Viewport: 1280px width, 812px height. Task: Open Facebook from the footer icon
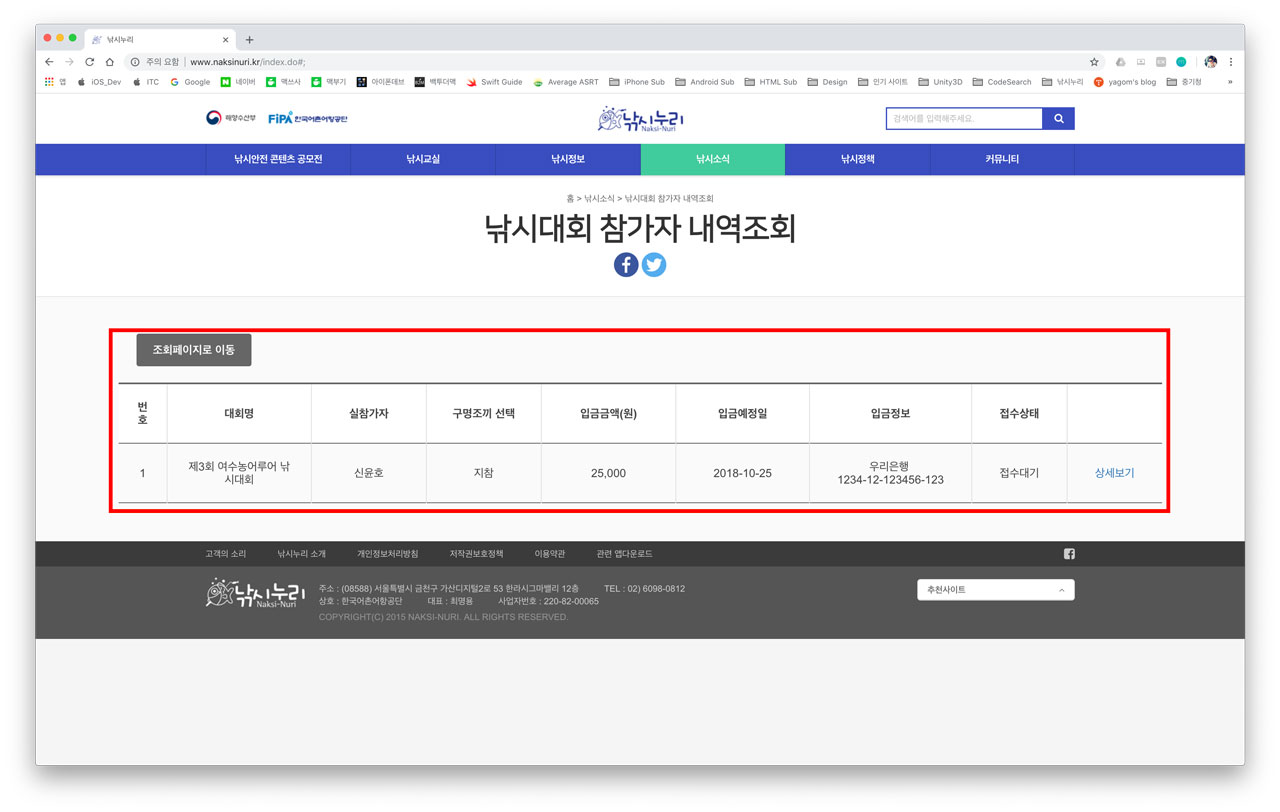point(1068,553)
